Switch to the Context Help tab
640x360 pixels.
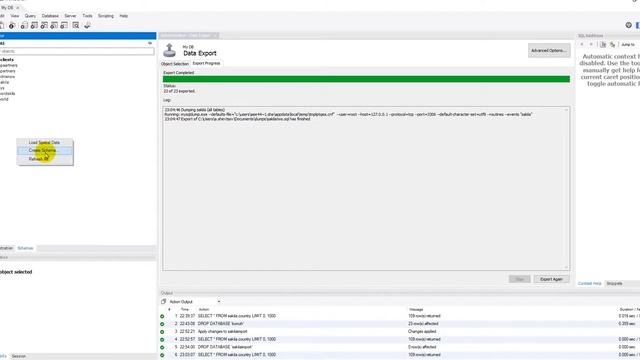[x=589, y=283]
